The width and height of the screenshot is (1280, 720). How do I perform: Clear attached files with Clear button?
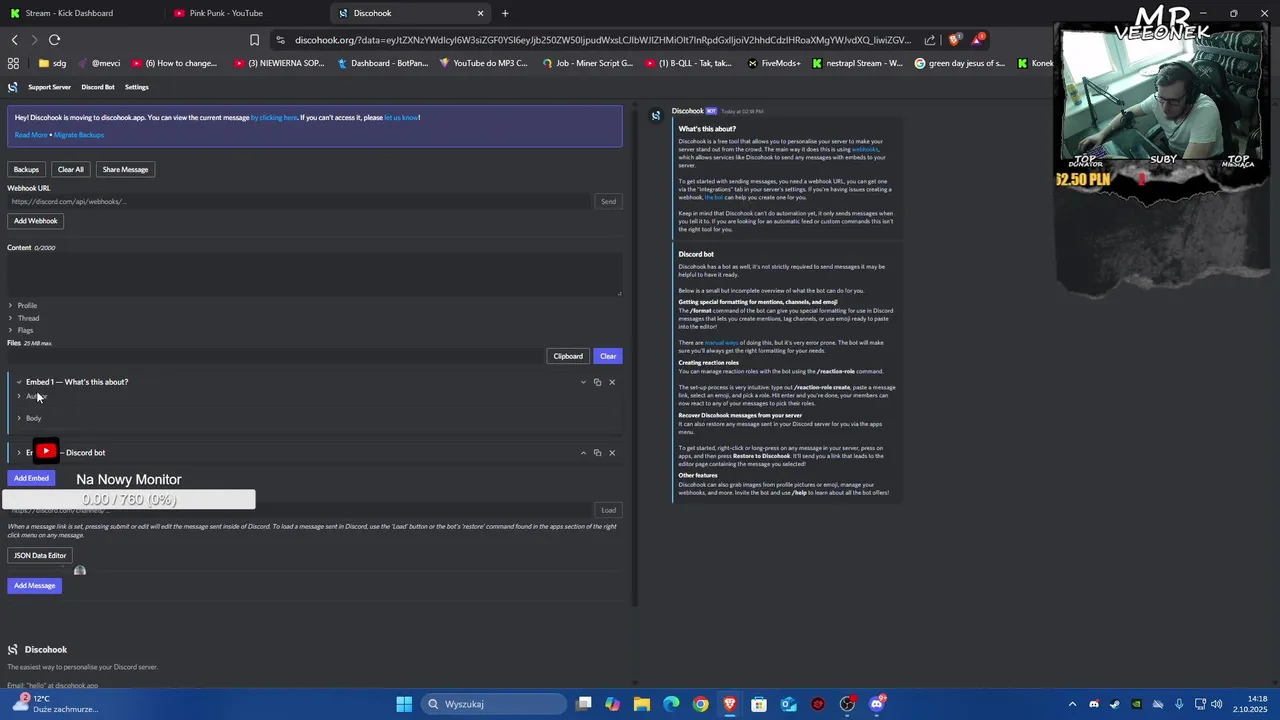[608, 356]
